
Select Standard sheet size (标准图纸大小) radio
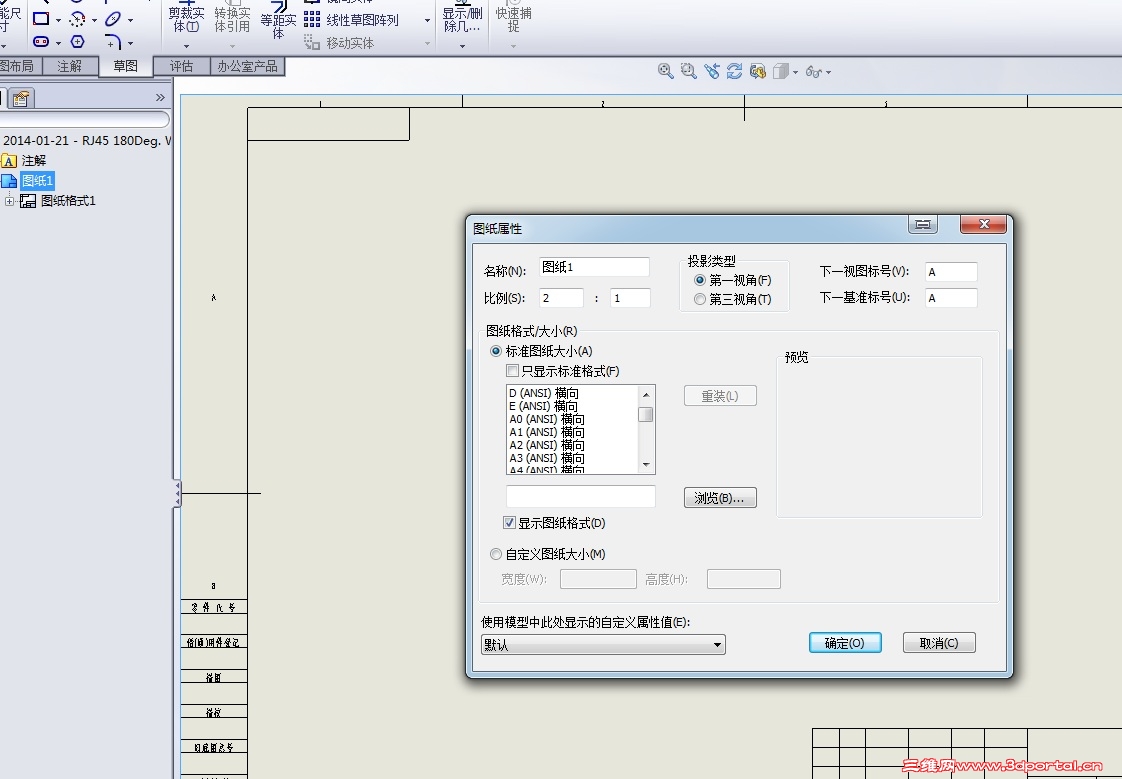(x=496, y=351)
